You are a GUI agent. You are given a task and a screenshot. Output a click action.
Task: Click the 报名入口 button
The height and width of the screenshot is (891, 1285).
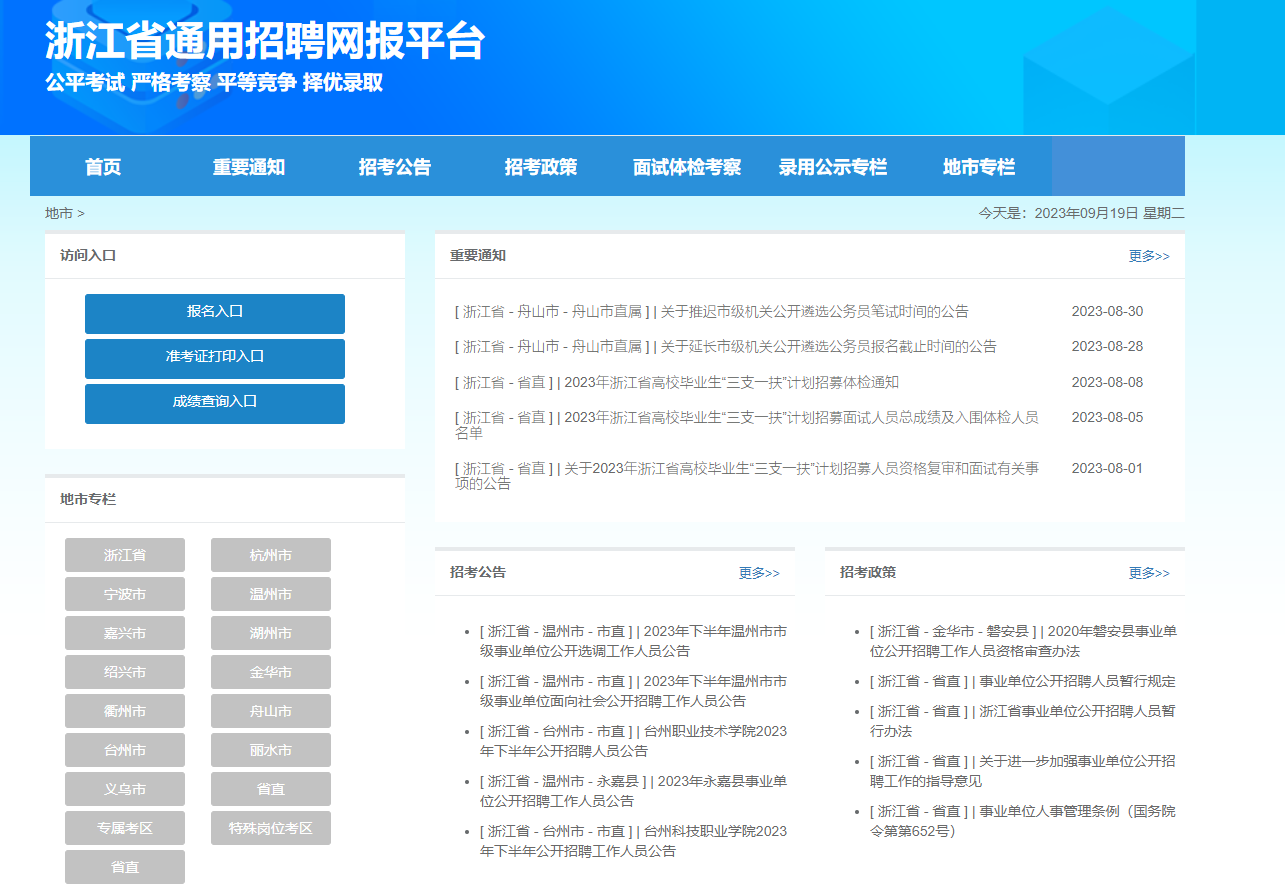coord(214,313)
